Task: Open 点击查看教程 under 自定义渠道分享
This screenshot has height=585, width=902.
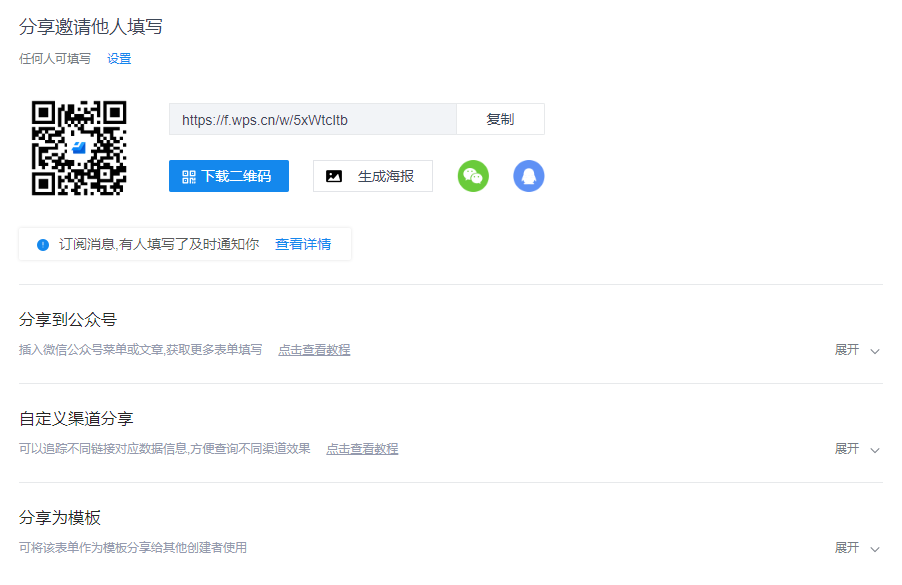Action: (362, 449)
